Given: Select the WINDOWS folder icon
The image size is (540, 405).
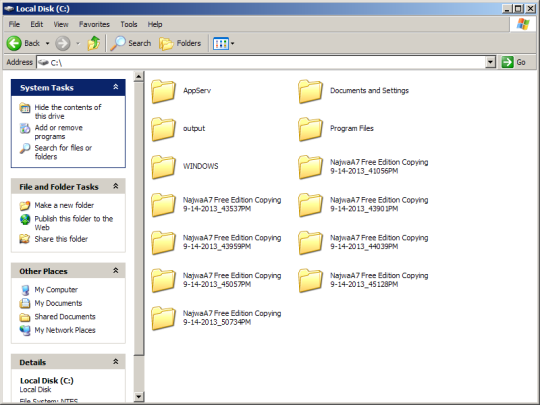Looking at the screenshot, I should 163,167.
